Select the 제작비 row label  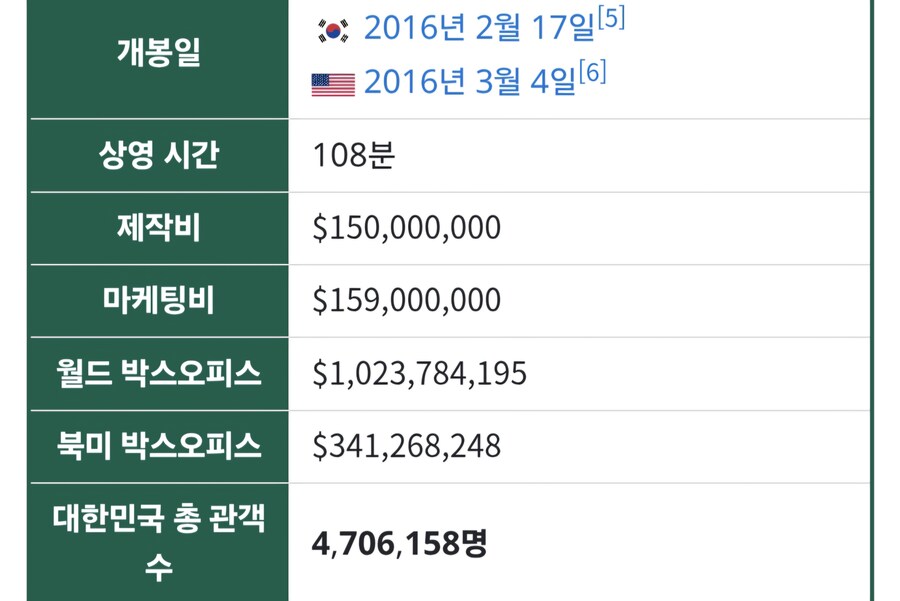pyautogui.click(x=159, y=228)
